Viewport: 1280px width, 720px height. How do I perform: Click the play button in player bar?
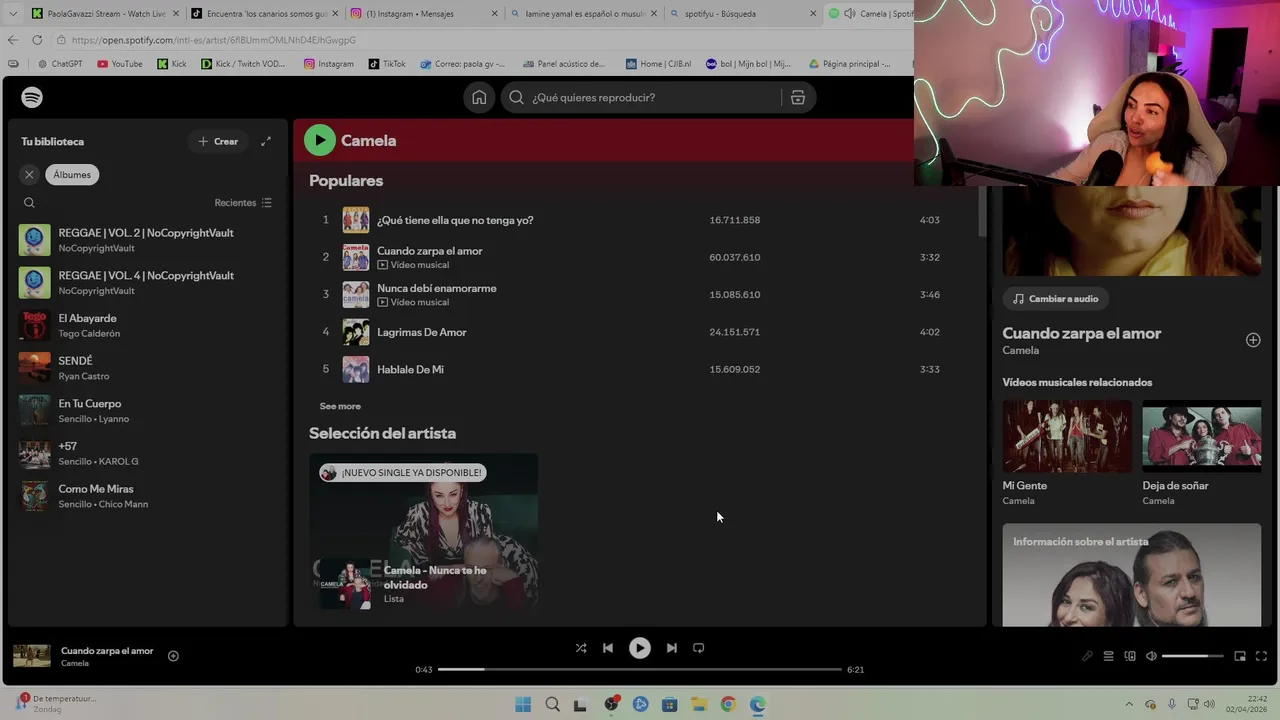tap(640, 648)
